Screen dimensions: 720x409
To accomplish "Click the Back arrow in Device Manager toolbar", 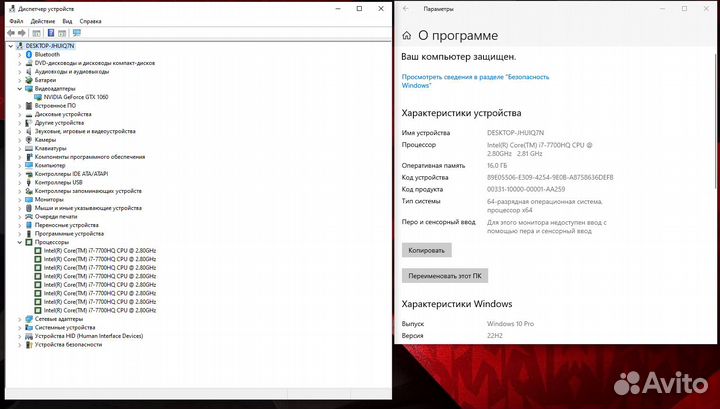I will click(x=11, y=33).
